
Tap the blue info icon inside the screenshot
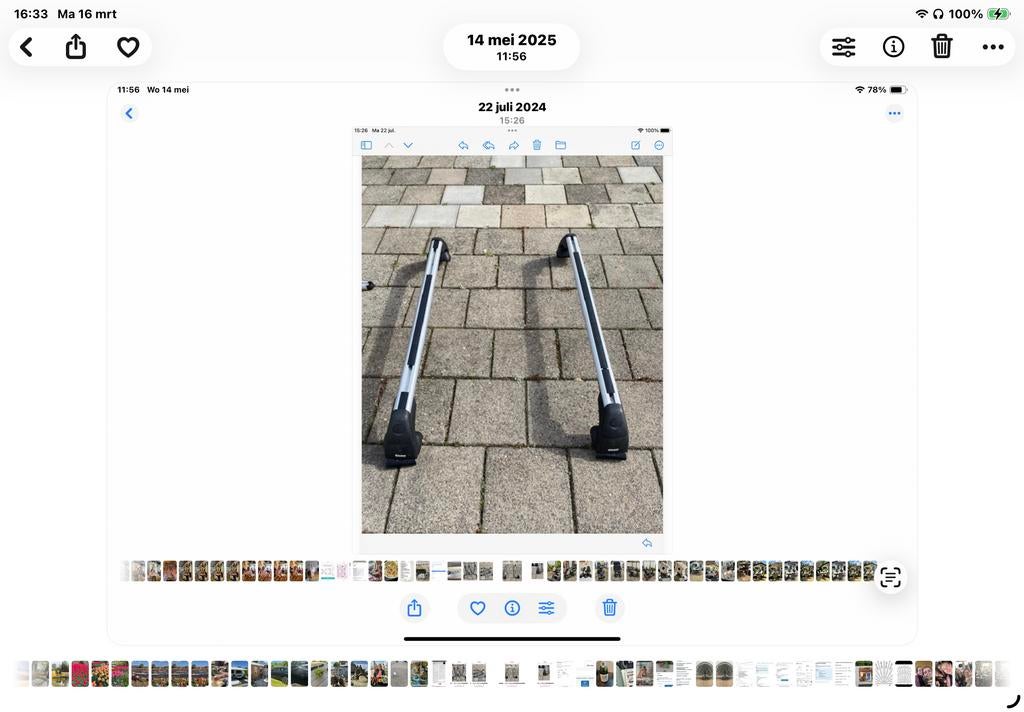(512, 608)
